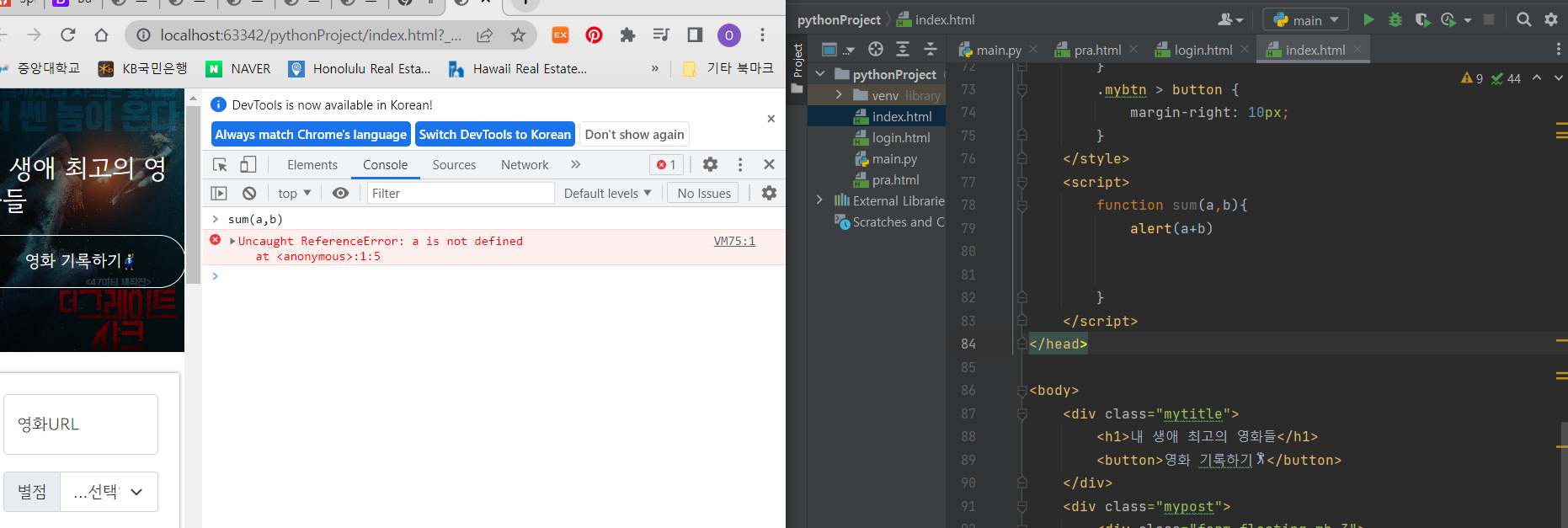Viewport: 1568px width, 528px height.
Task: Bookmark this page with the star icon
Action: [x=518, y=35]
